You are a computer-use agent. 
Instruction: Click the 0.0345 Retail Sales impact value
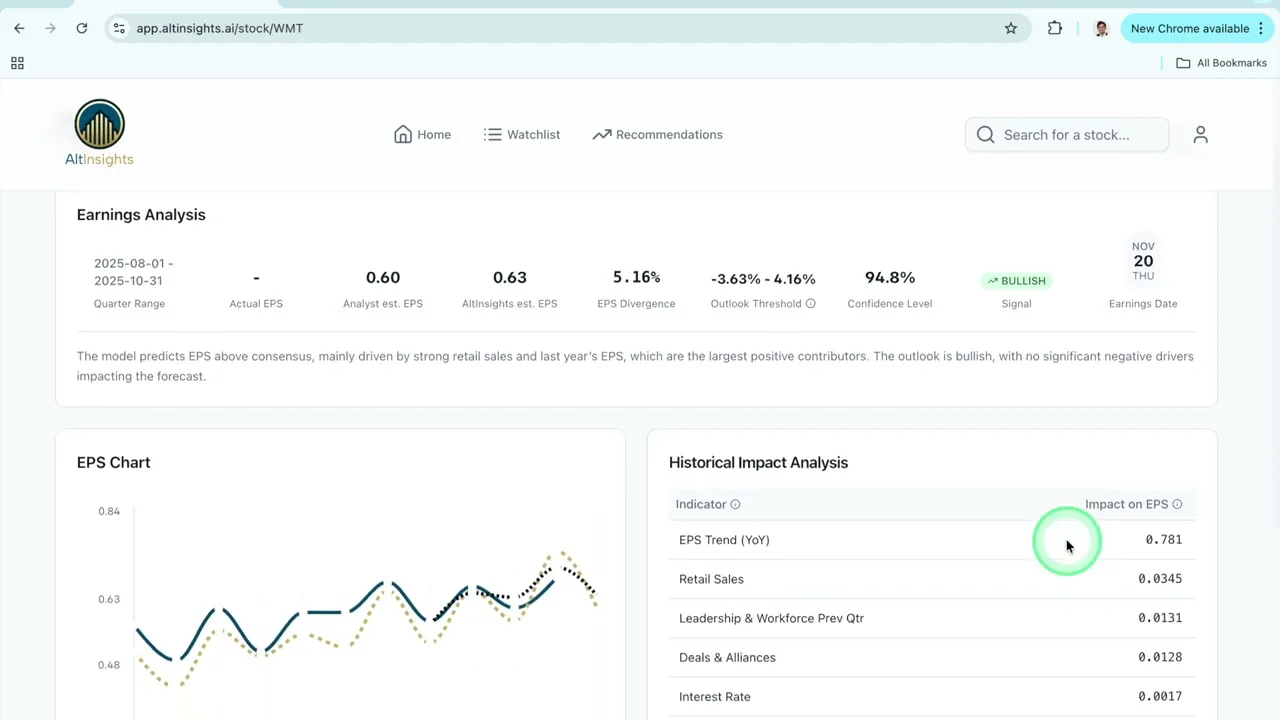pyautogui.click(x=1160, y=579)
